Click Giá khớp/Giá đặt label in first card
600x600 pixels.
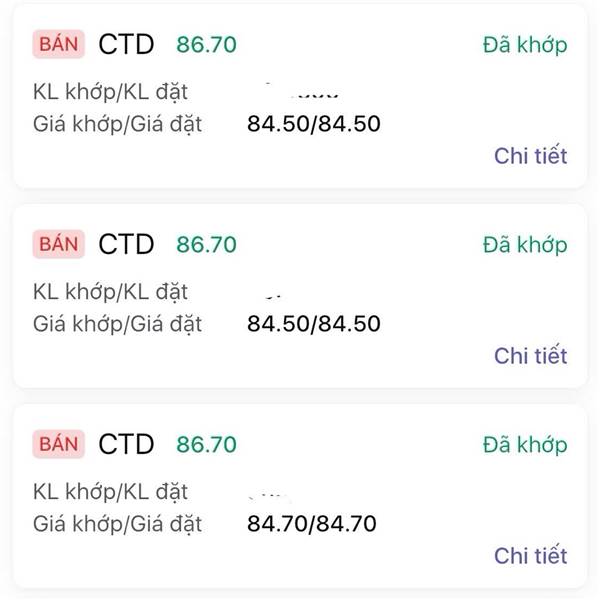[117, 124]
